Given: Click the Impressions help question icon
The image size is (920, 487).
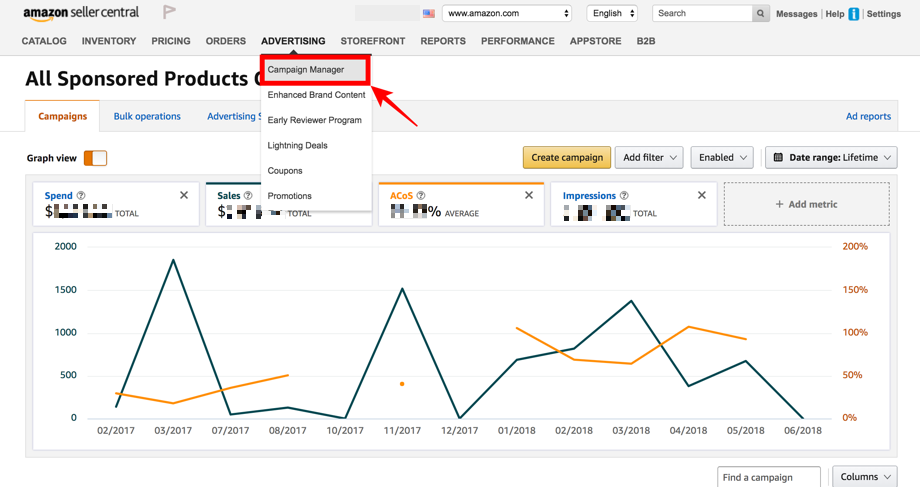Looking at the screenshot, I should [624, 195].
